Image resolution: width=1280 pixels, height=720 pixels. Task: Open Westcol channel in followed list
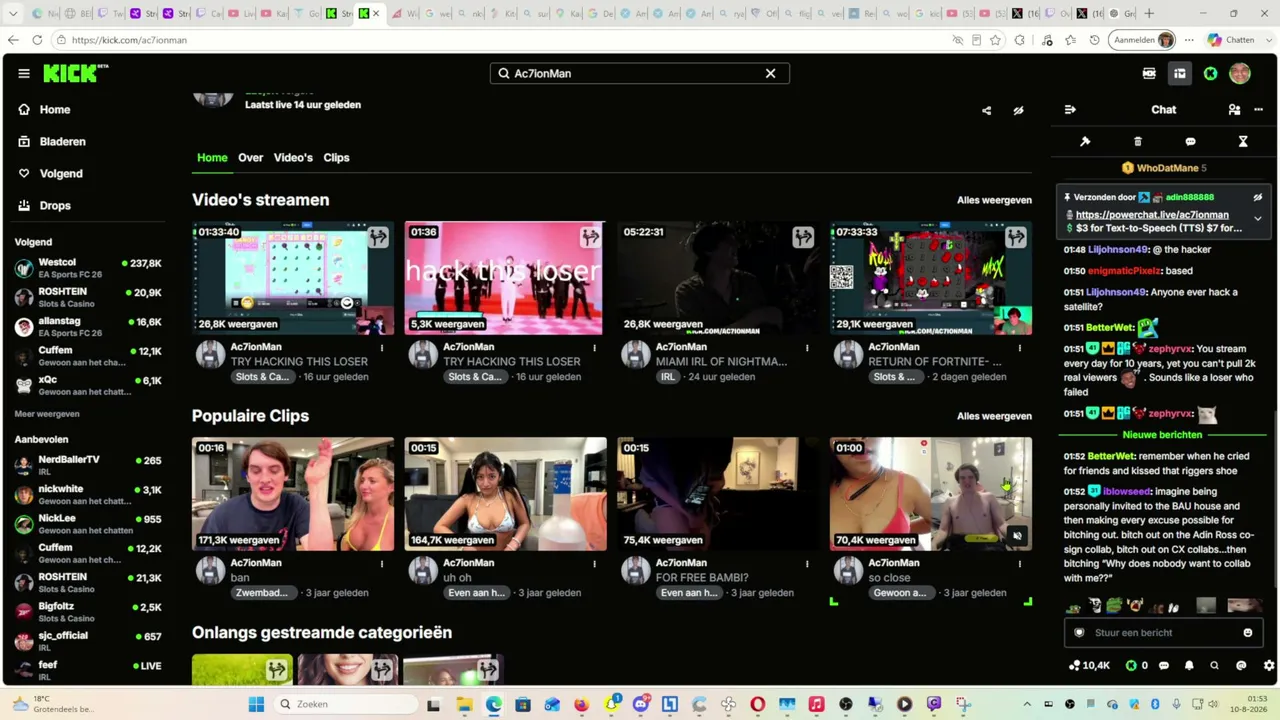(x=88, y=269)
